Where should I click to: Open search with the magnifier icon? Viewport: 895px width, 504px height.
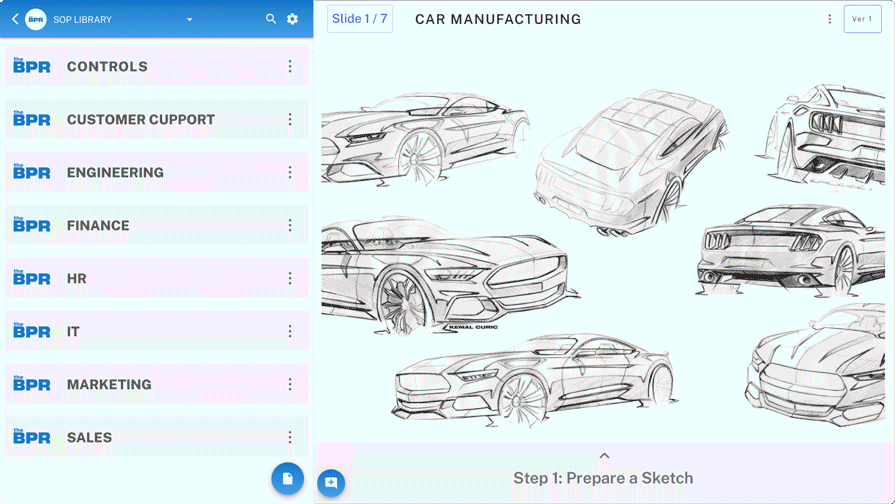pos(271,19)
